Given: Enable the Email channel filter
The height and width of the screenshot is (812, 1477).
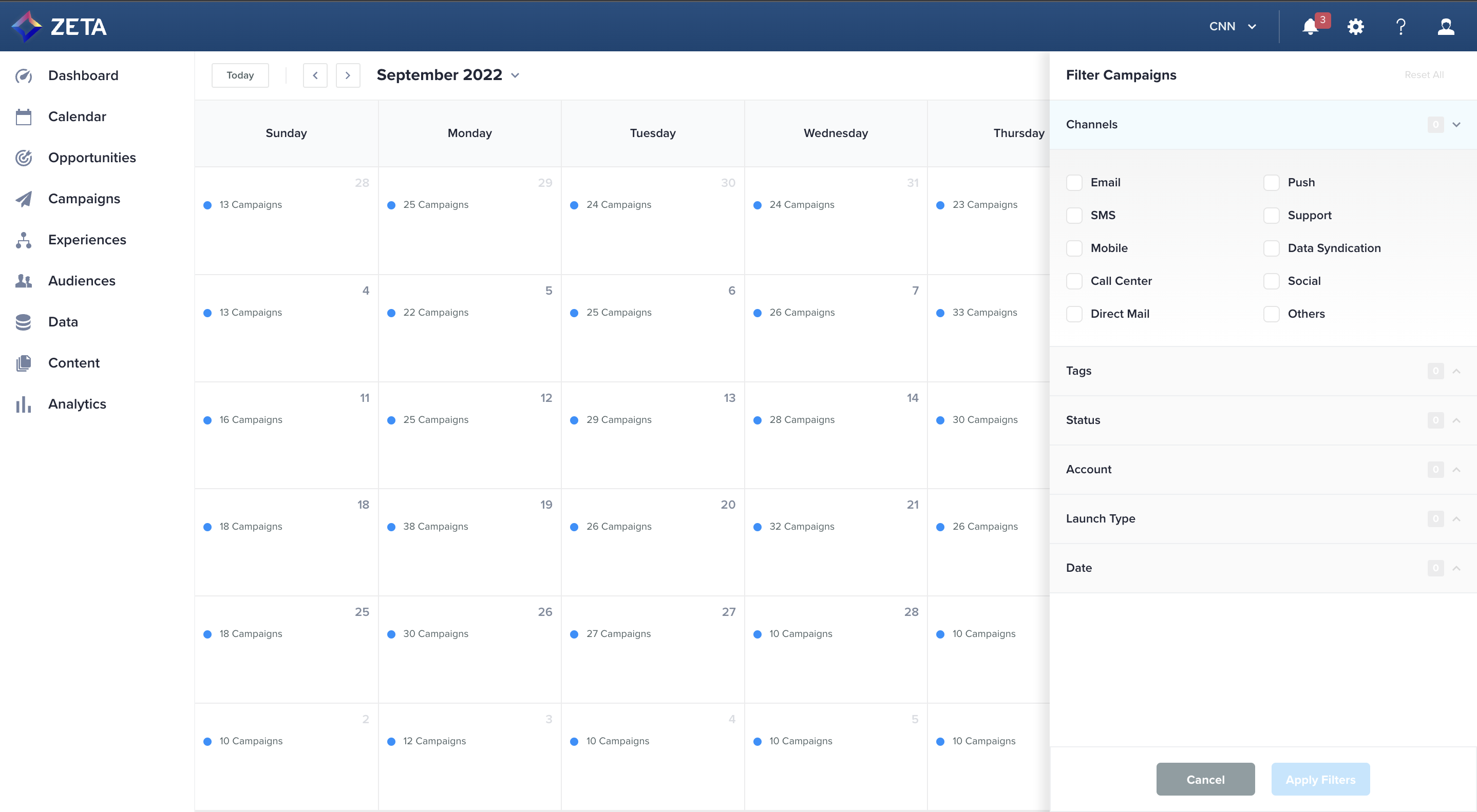Looking at the screenshot, I should (x=1074, y=182).
